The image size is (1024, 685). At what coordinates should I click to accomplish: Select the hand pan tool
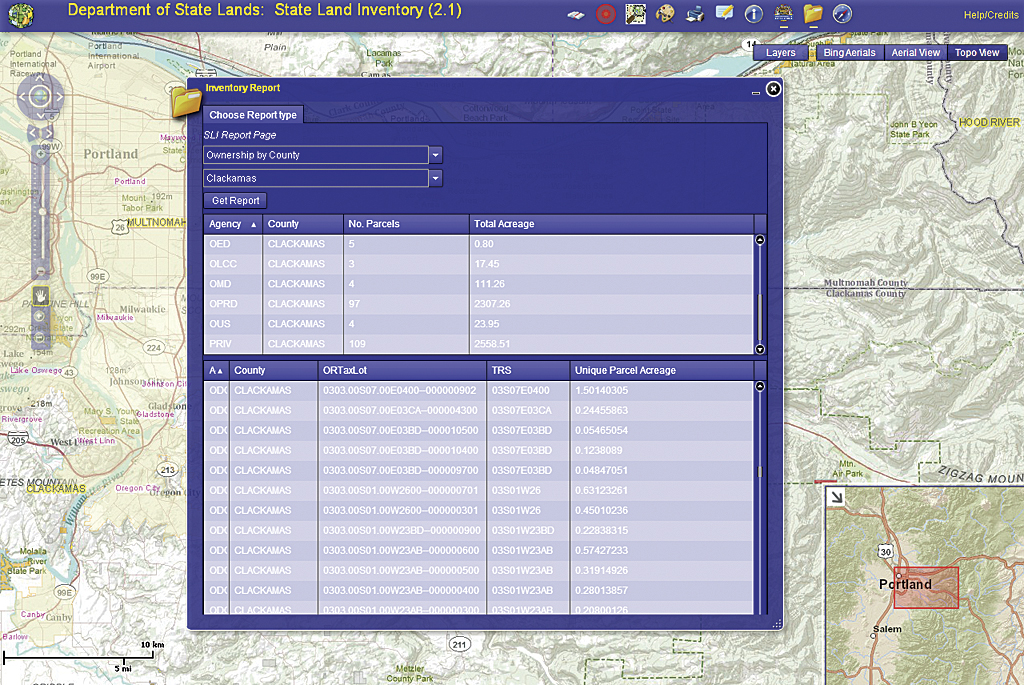40,296
